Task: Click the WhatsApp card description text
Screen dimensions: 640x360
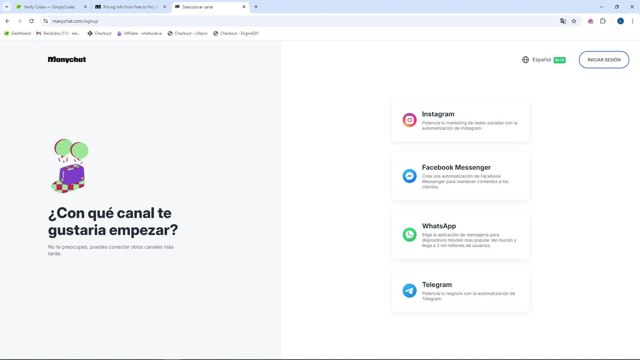Action: [469, 240]
